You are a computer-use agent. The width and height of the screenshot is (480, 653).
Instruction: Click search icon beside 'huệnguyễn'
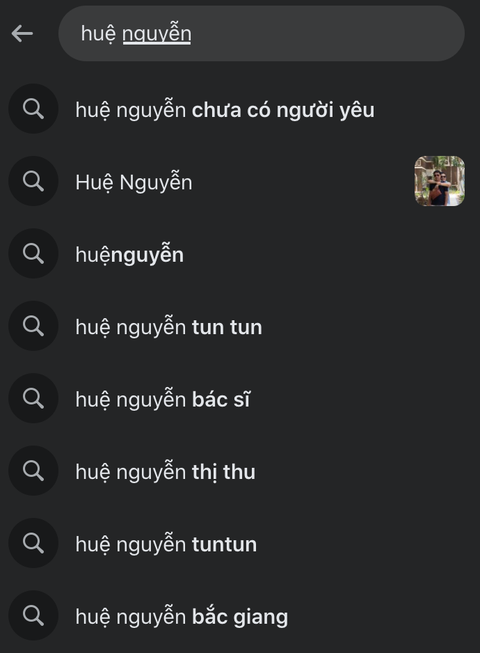(x=33, y=254)
